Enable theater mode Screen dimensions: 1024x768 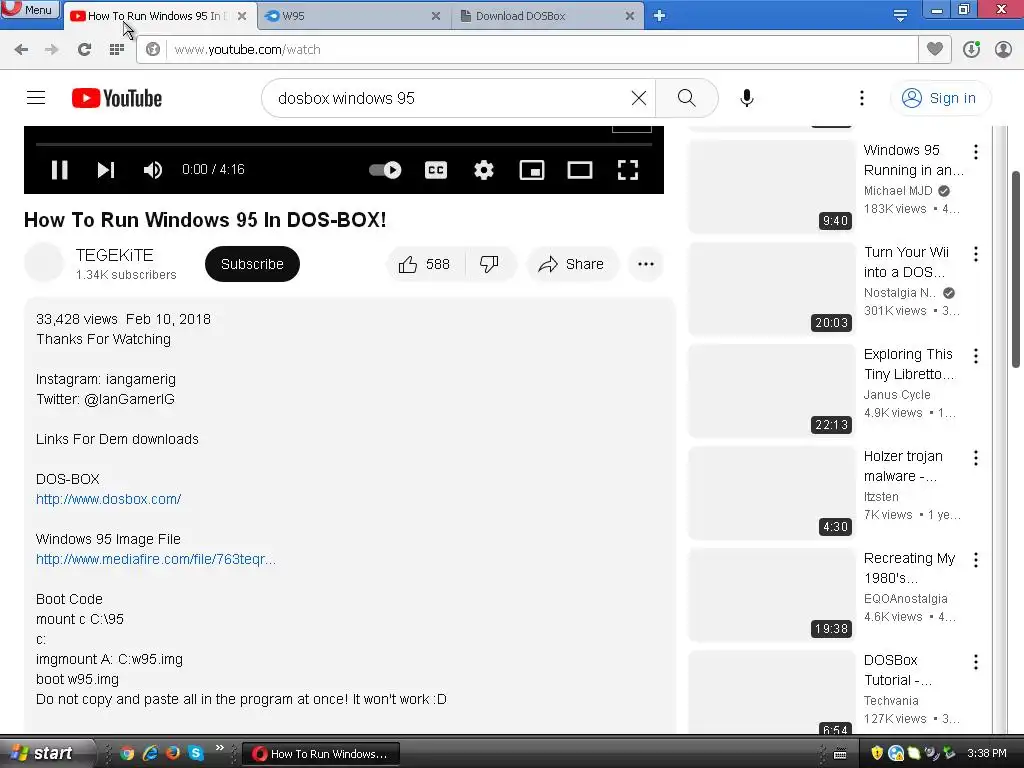[580, 170]
